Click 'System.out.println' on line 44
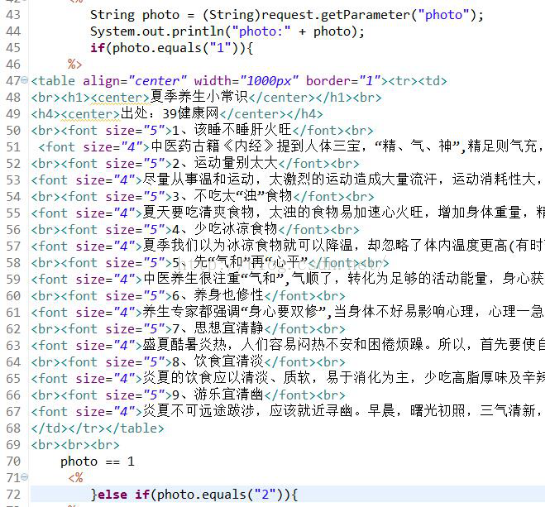545x507 pixels. [157, 32]
